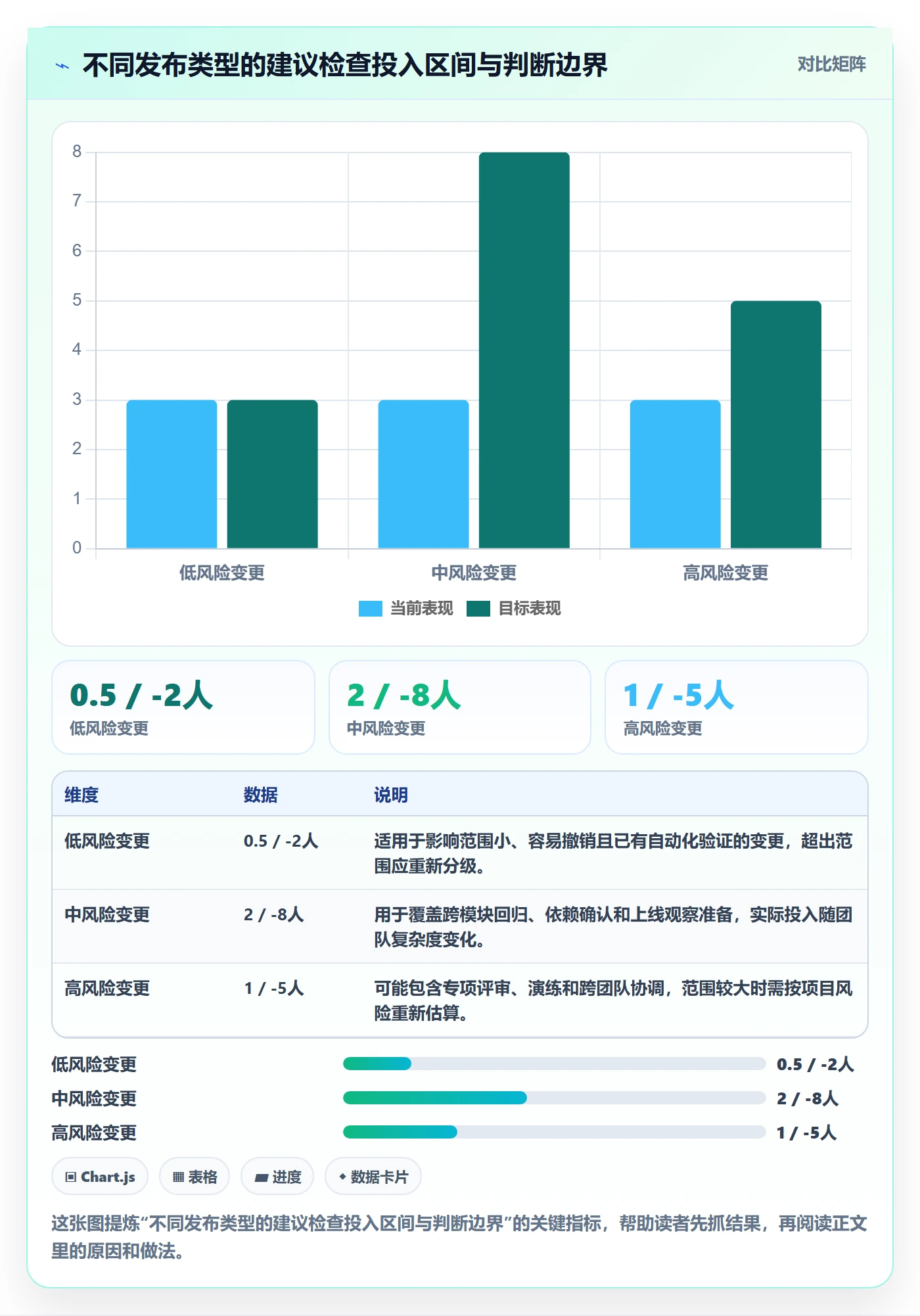Click the 低风险变更 target bar in chart

pos(273,474)
